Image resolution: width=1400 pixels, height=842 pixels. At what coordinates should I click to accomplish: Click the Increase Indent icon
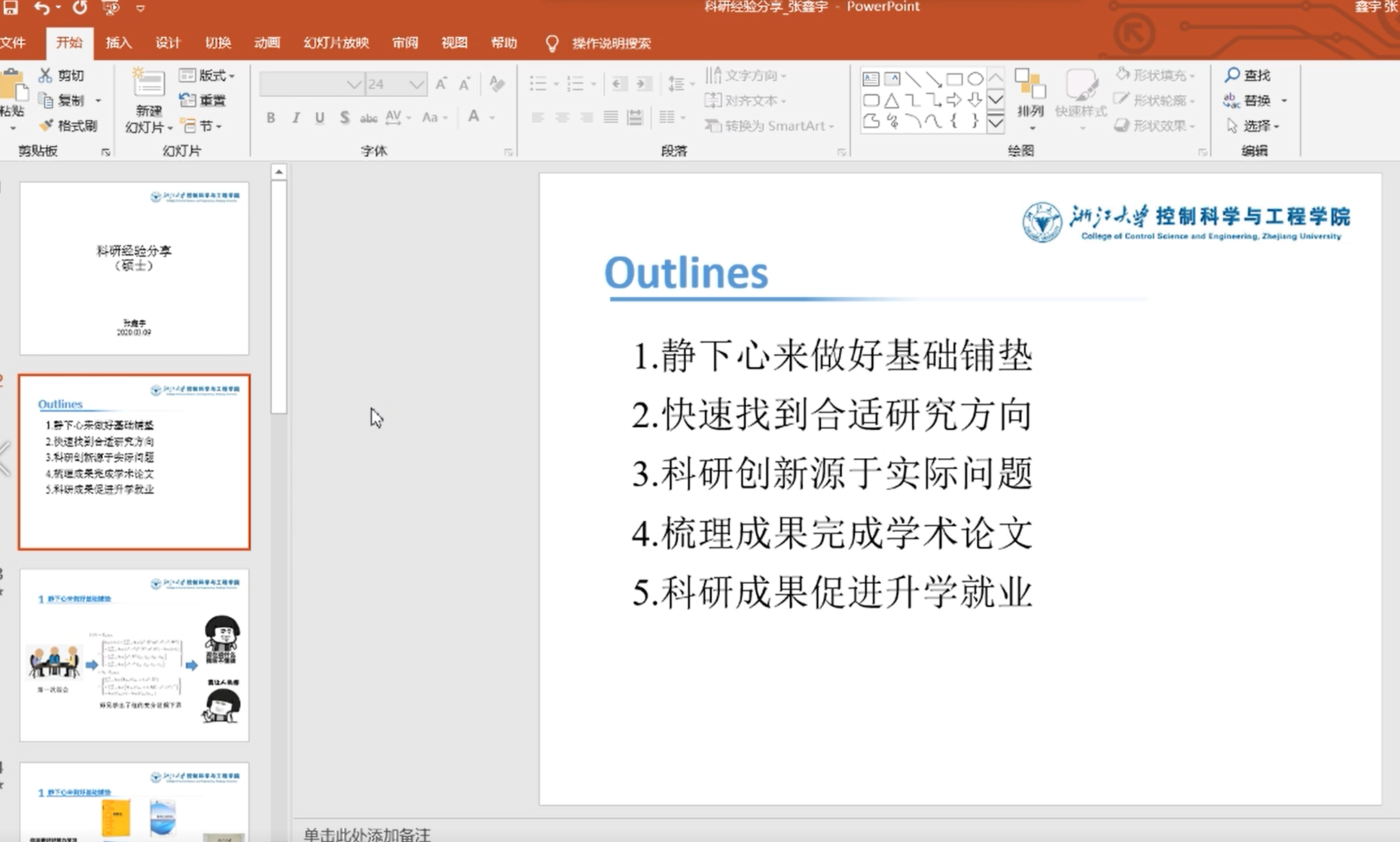[x=643, y=84]
